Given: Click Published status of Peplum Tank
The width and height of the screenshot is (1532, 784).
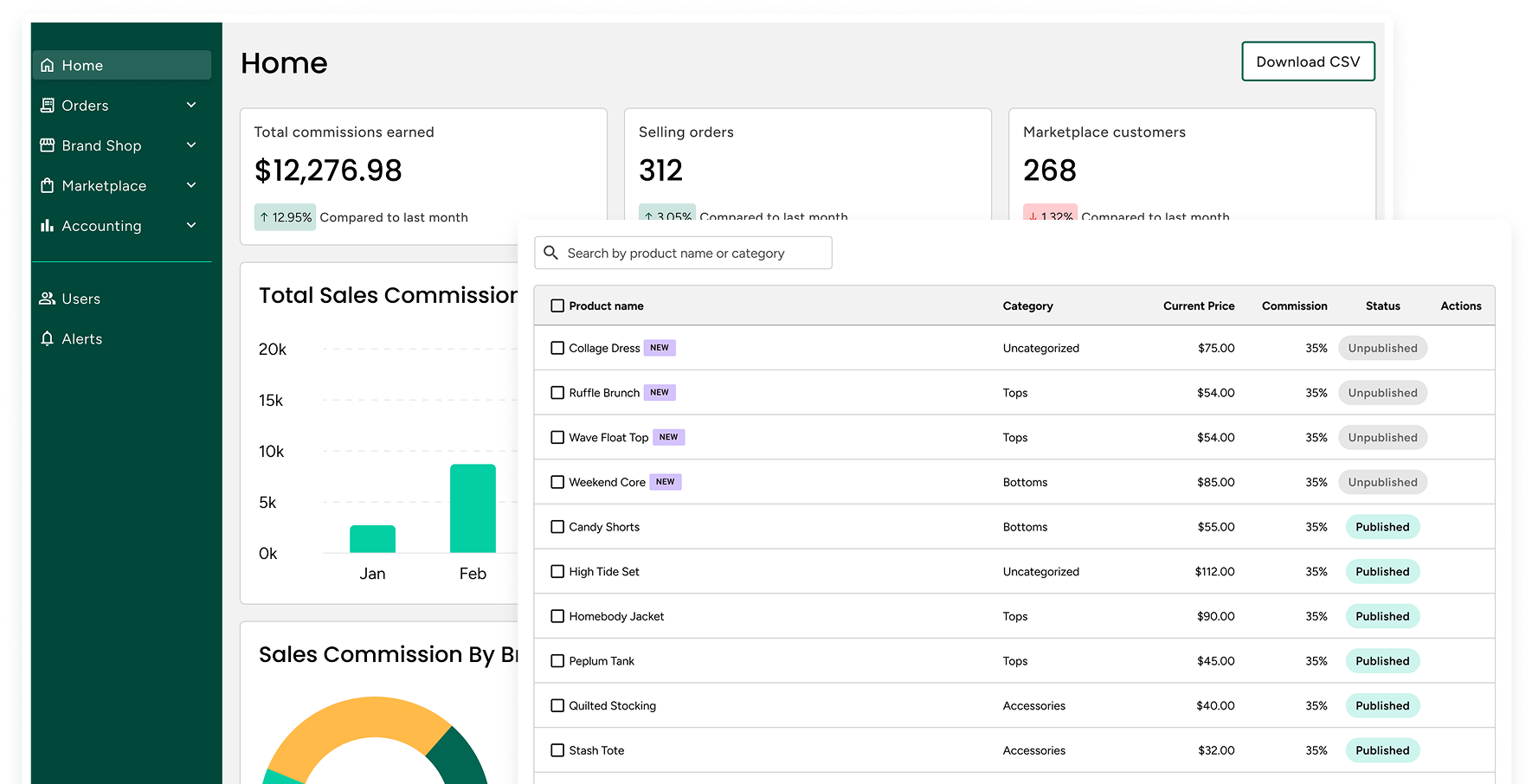Looking at the screenshot, I should [1382, 661].
